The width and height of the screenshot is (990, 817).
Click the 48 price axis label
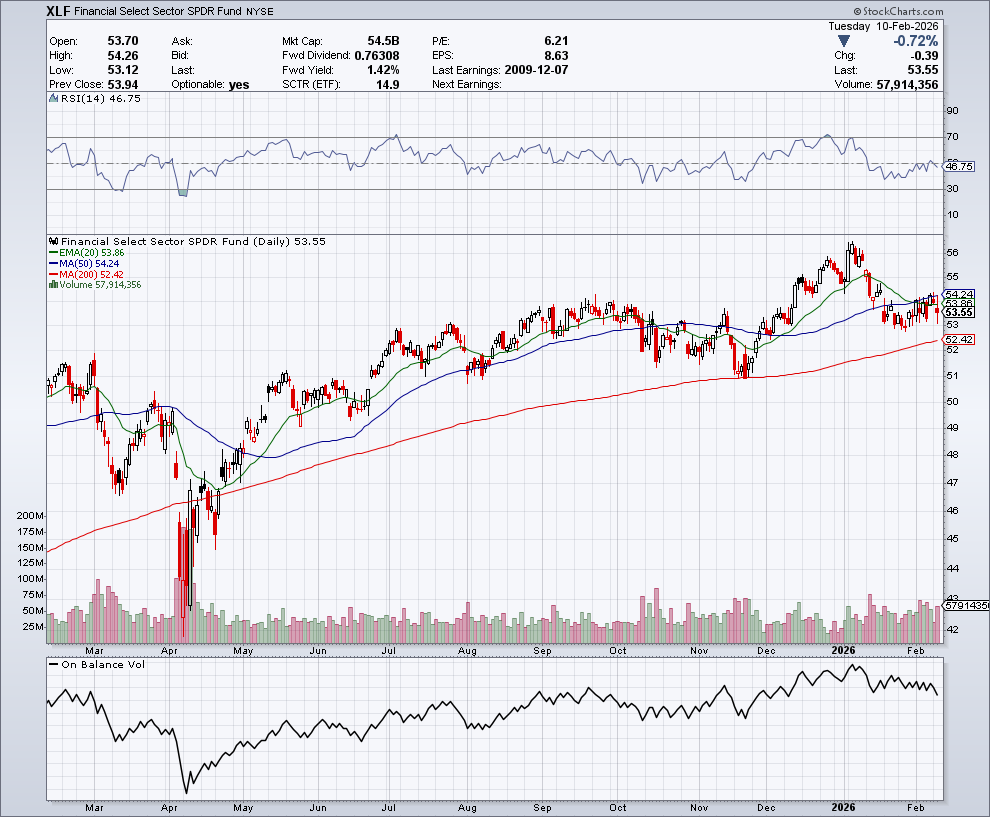[x=952, y=455]
